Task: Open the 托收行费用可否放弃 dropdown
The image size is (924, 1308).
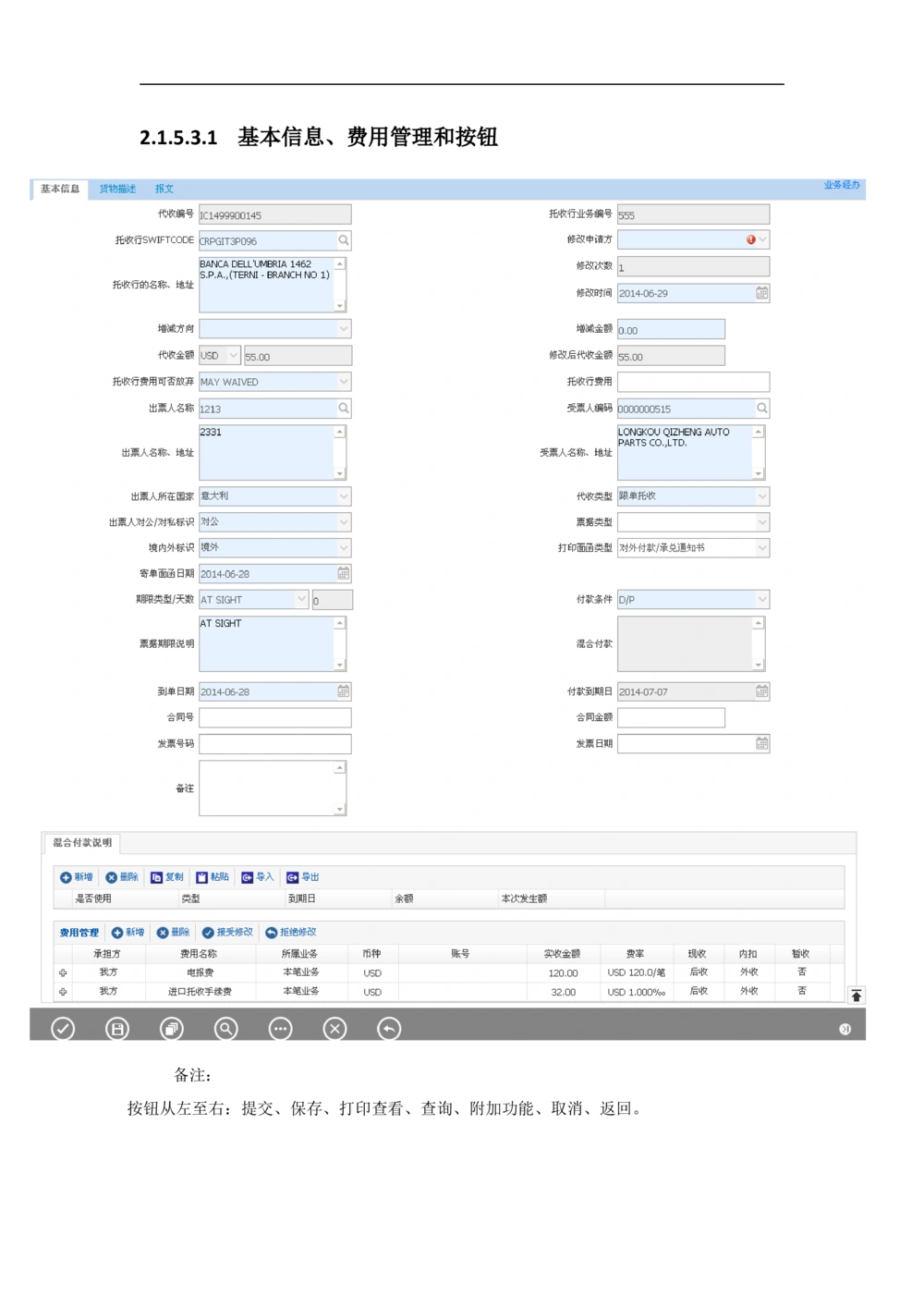Action: [344, 382]
